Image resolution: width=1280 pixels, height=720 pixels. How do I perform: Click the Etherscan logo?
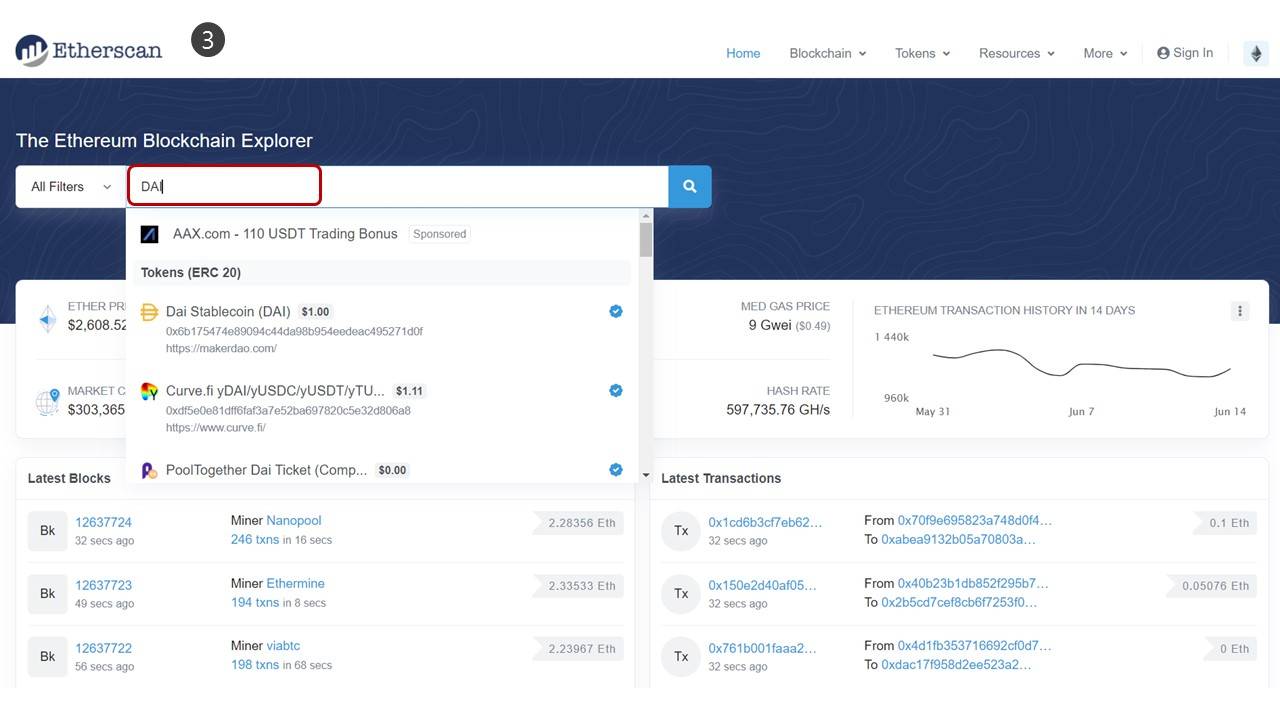(x=88, y=50)
